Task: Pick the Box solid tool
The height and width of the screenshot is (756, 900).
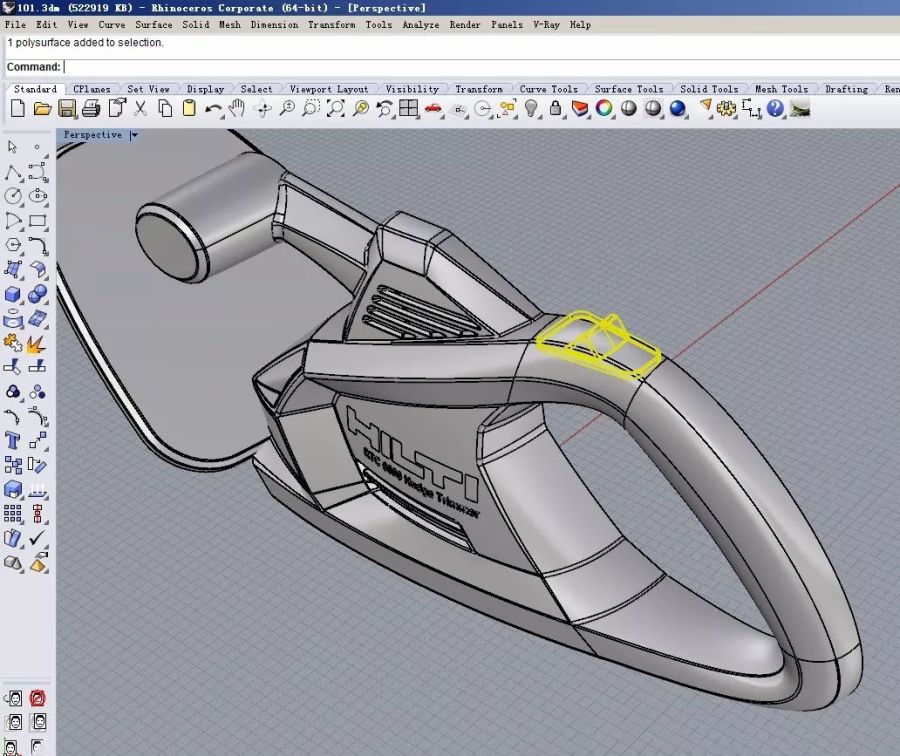Action: 13,295
